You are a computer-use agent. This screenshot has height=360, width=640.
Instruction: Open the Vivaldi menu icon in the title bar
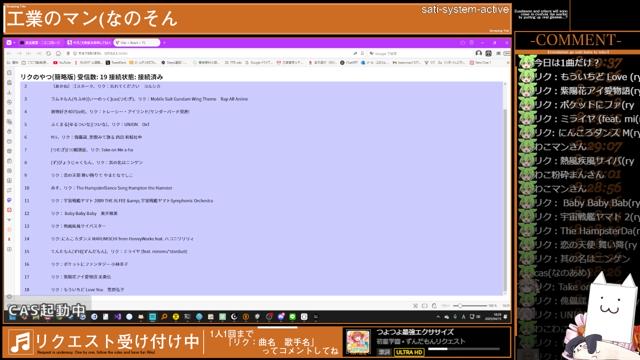(x=9, y=42)
